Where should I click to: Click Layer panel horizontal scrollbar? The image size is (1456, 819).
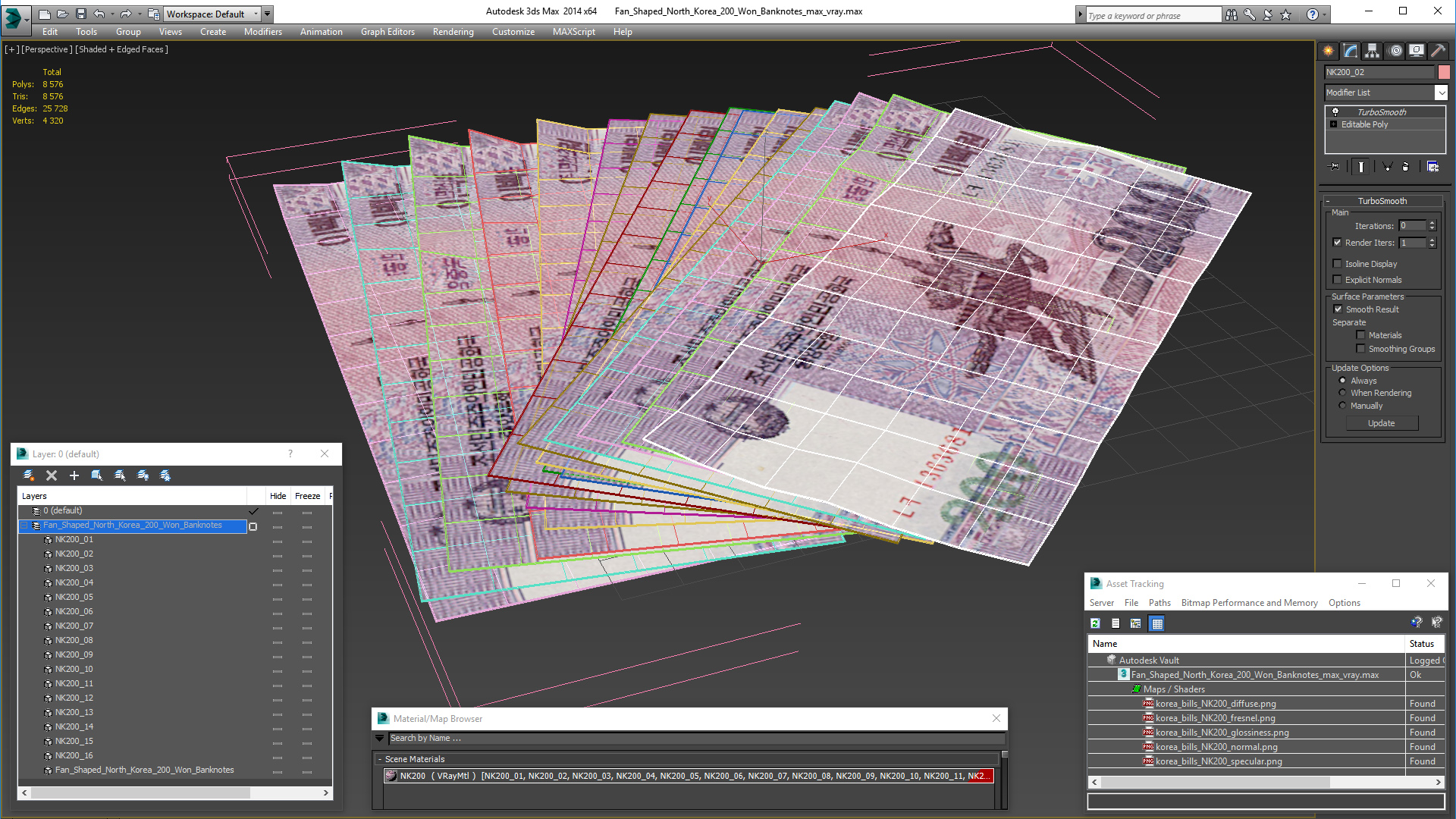(175, 792)
